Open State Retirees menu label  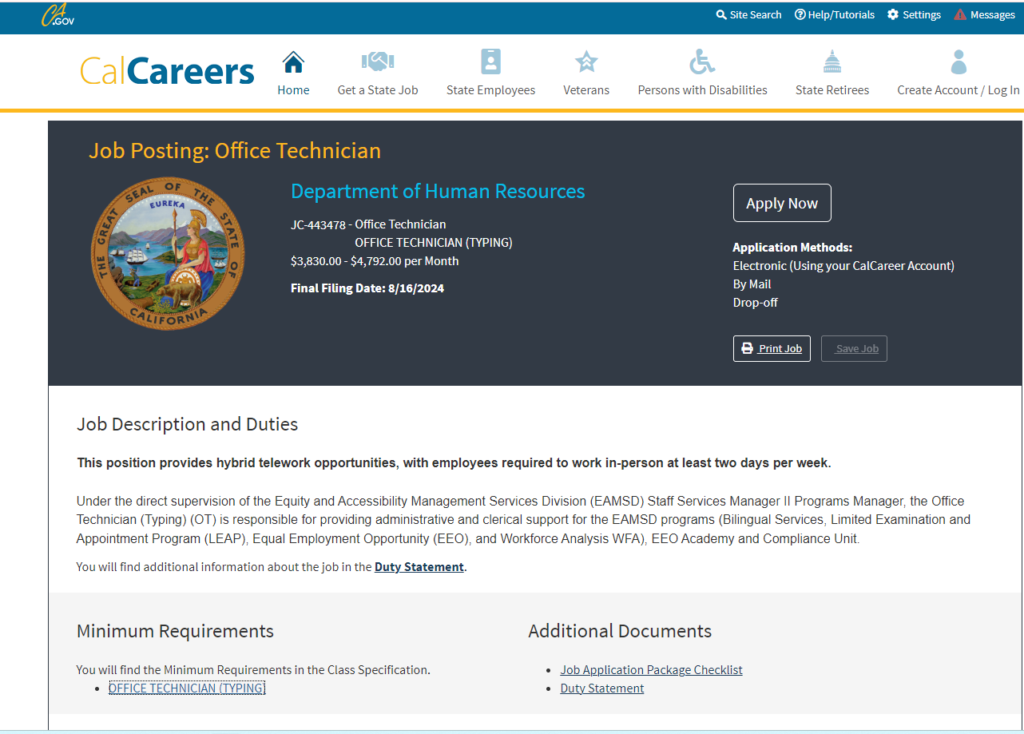[x=832, y=90]
